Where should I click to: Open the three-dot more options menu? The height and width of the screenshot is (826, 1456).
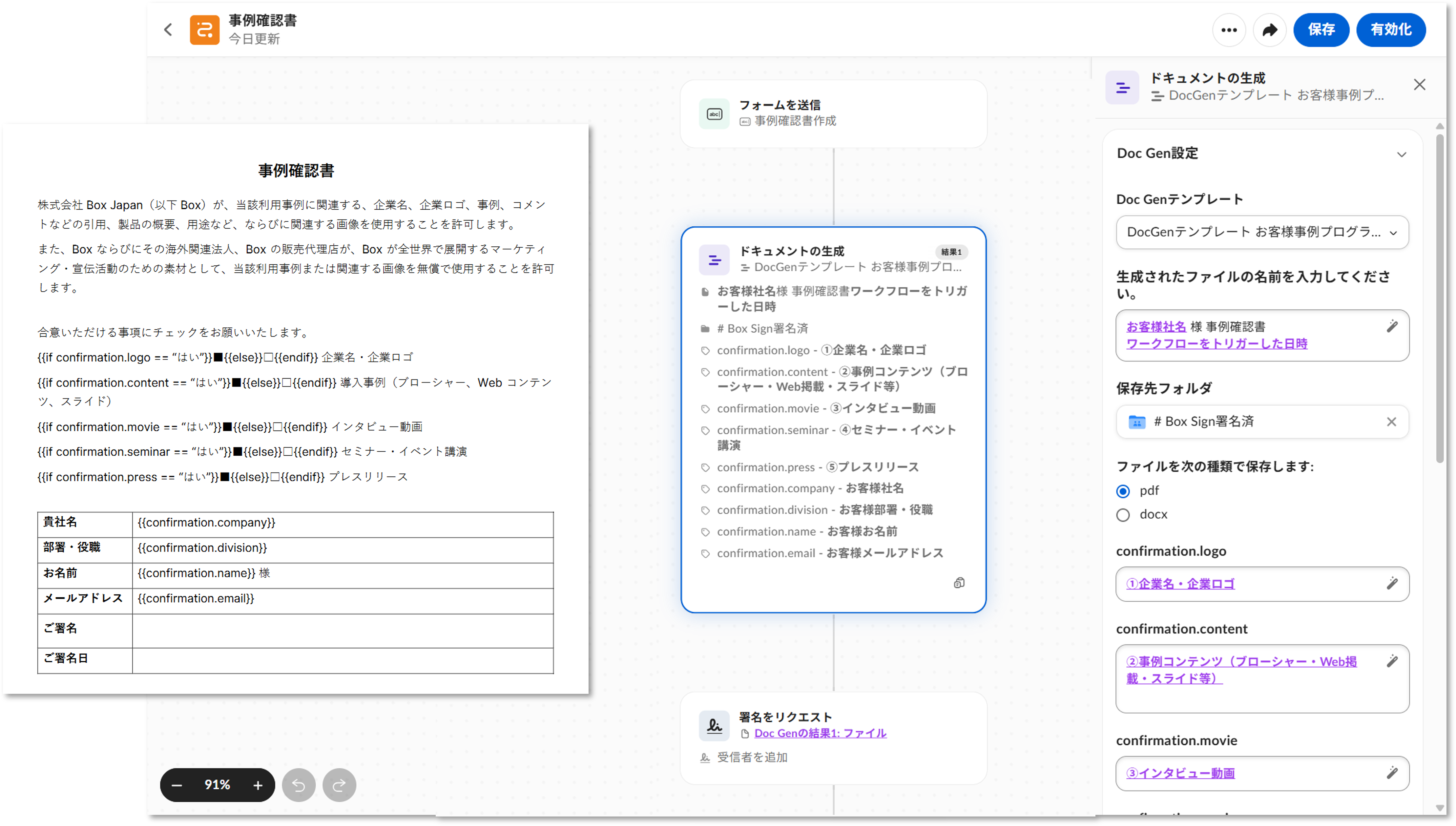pyautogui.click(x=1229, y=30)
